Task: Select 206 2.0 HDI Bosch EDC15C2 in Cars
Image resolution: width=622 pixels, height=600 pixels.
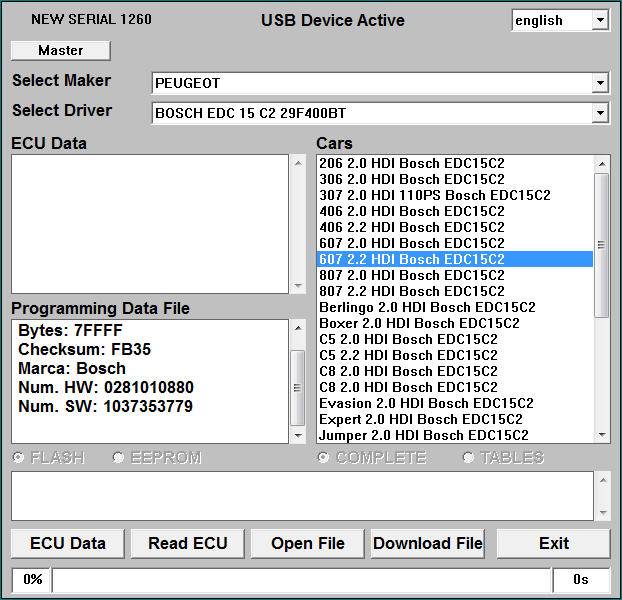Action: point(411,163)
